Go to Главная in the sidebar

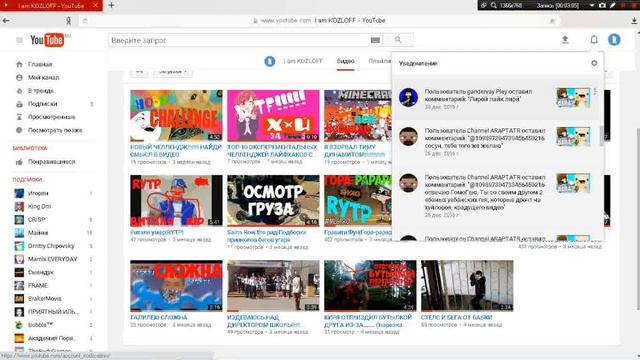point(40,64)
